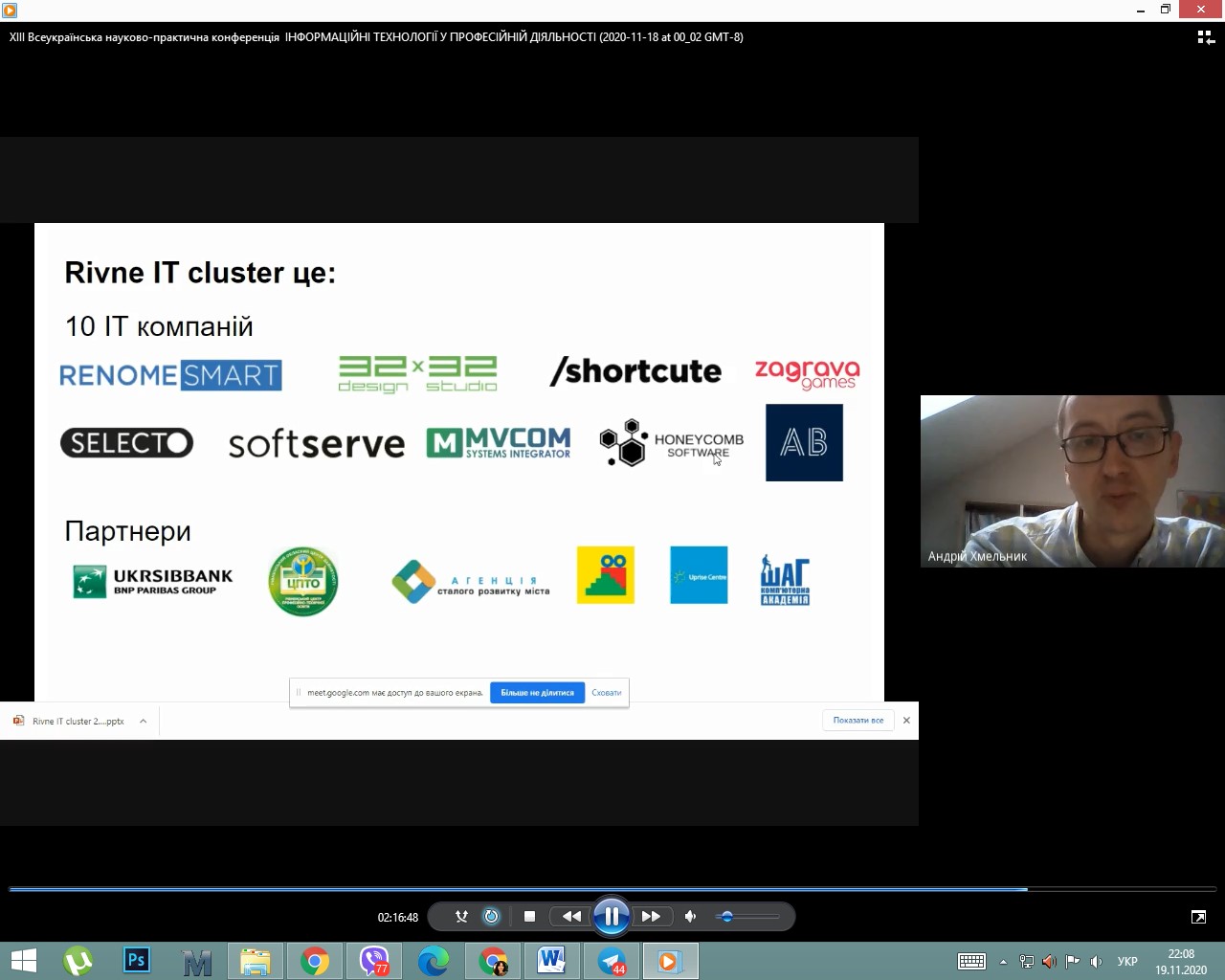Open Chrome with profile picture icon
The width and height of the screenshot is (1225, 980).
[x=493, y=961]
